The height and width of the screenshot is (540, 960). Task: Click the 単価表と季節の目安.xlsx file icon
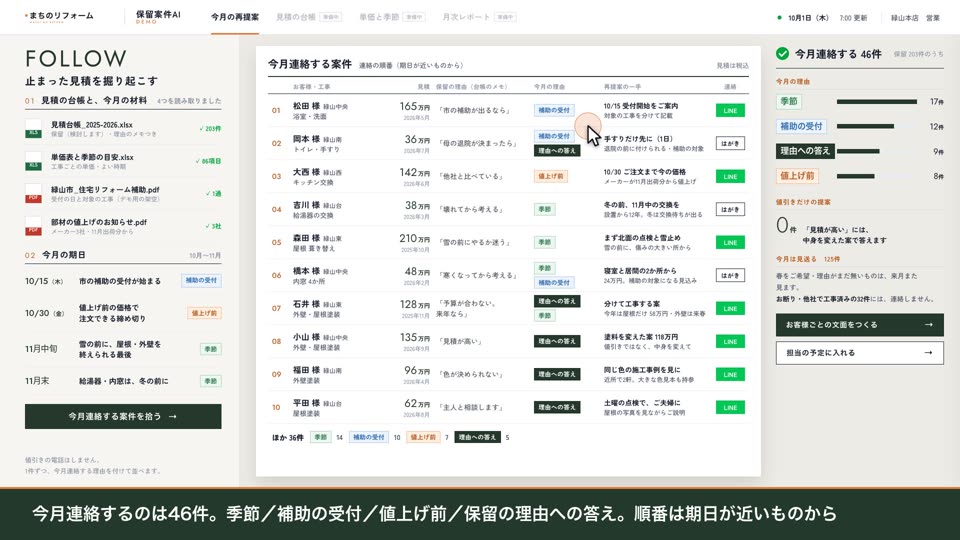click(33, 161)
